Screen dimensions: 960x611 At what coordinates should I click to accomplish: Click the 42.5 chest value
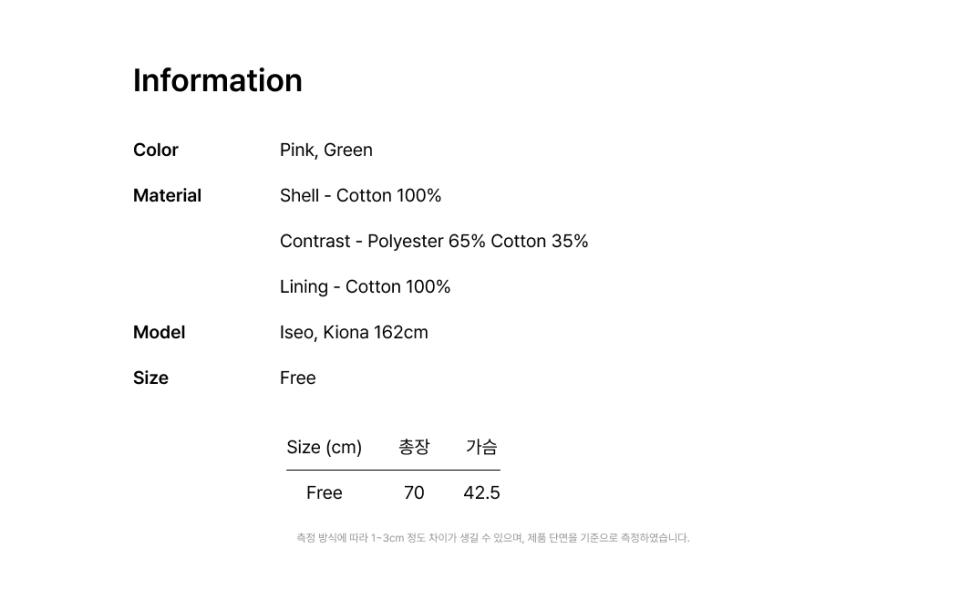[481, 493]
